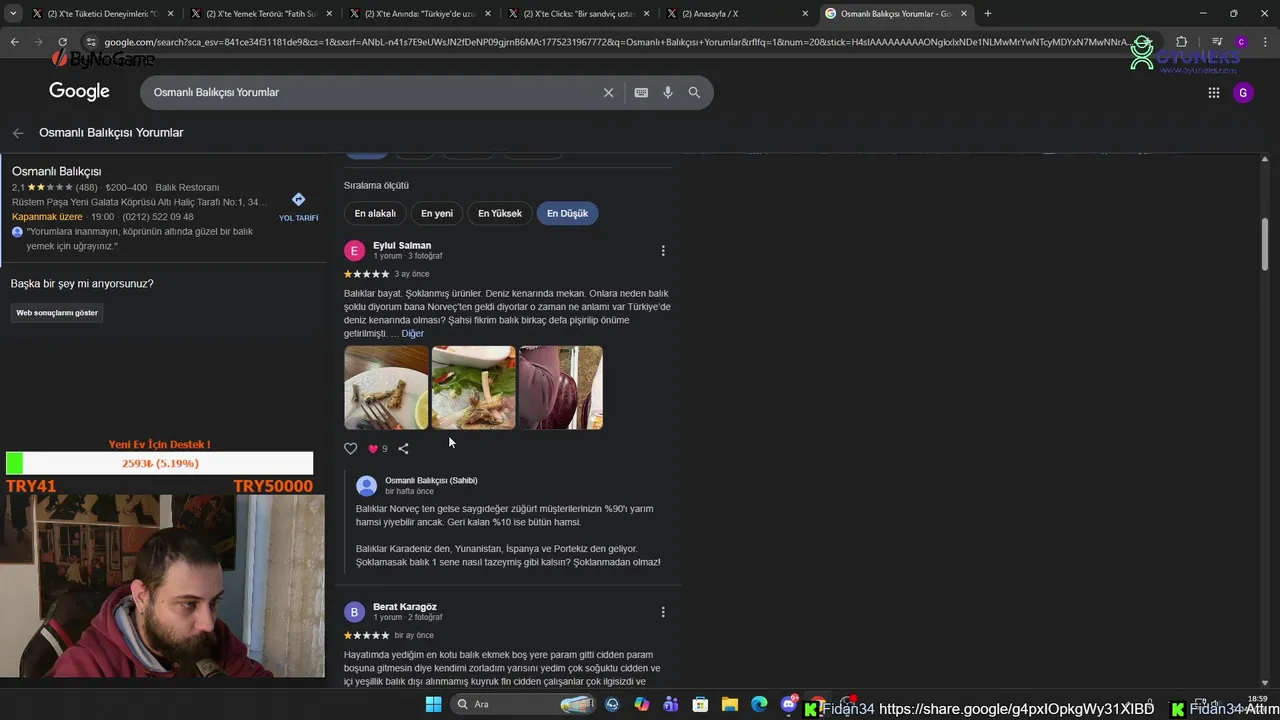The height and width of the screenshot is (720, 1280).
Task: Click the pink heart reaction count 9
Action: click(378, 449)
